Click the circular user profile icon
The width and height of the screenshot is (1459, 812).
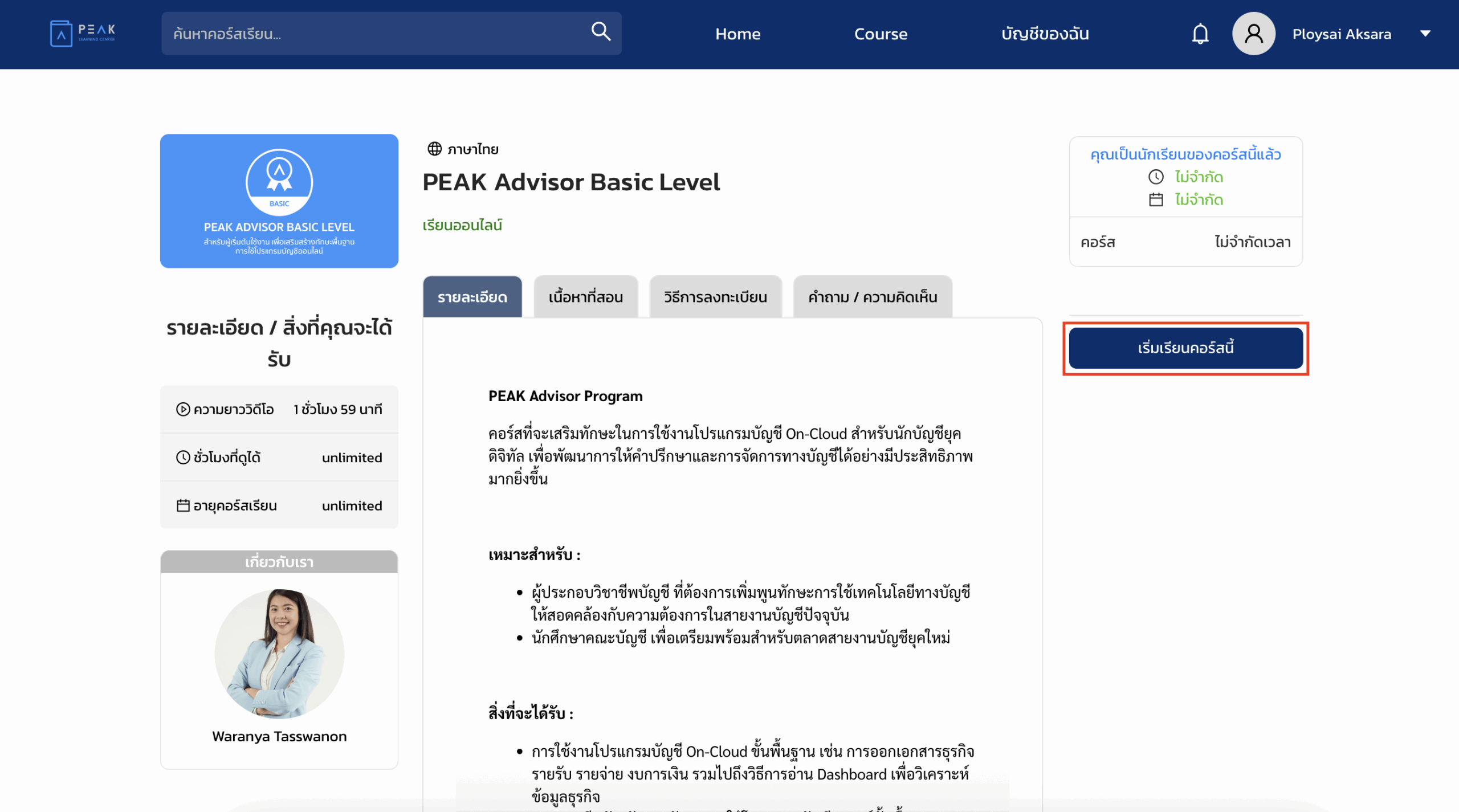1253,34
